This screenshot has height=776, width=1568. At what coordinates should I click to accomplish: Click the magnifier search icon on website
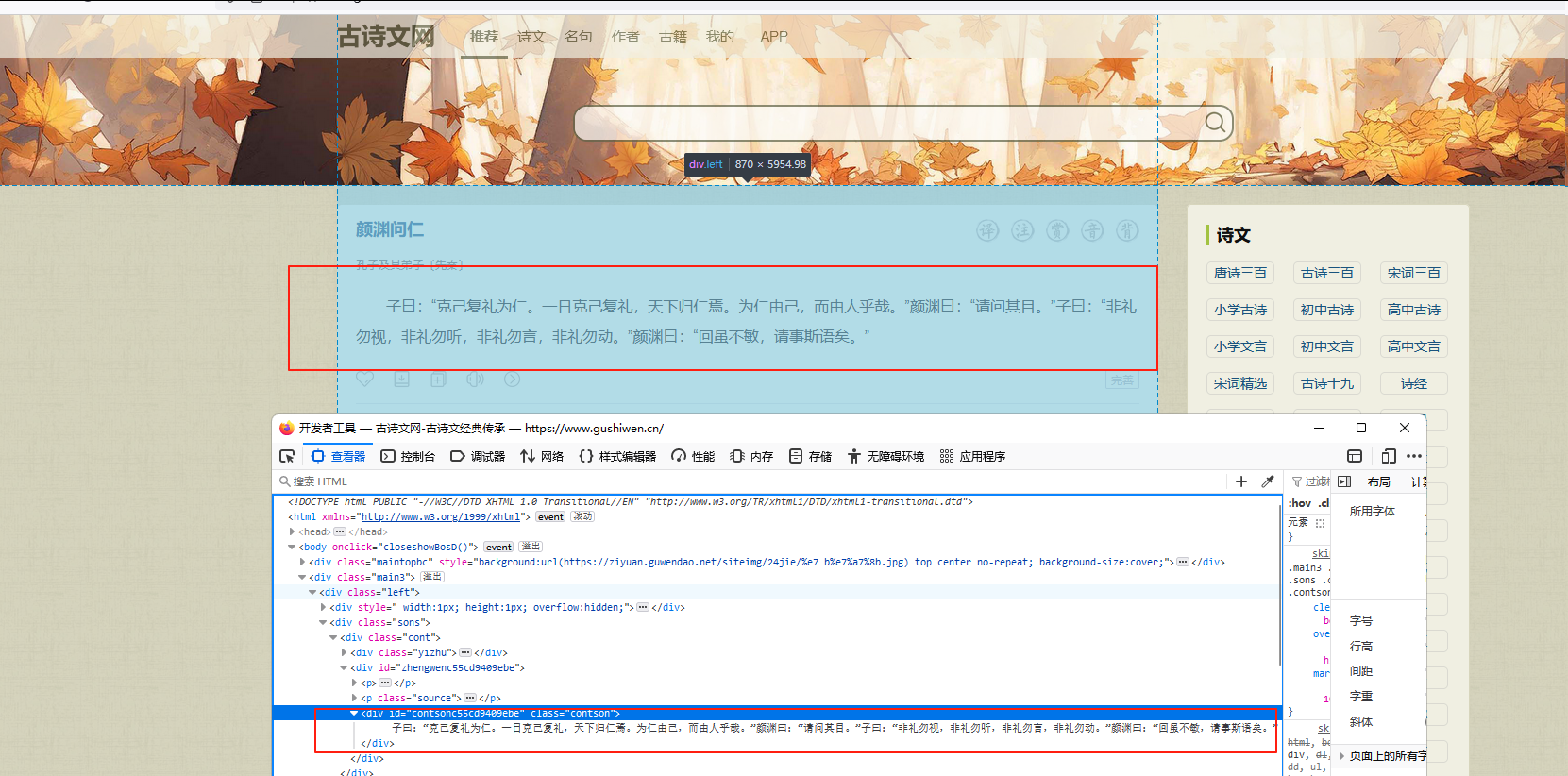[1215, 123]
